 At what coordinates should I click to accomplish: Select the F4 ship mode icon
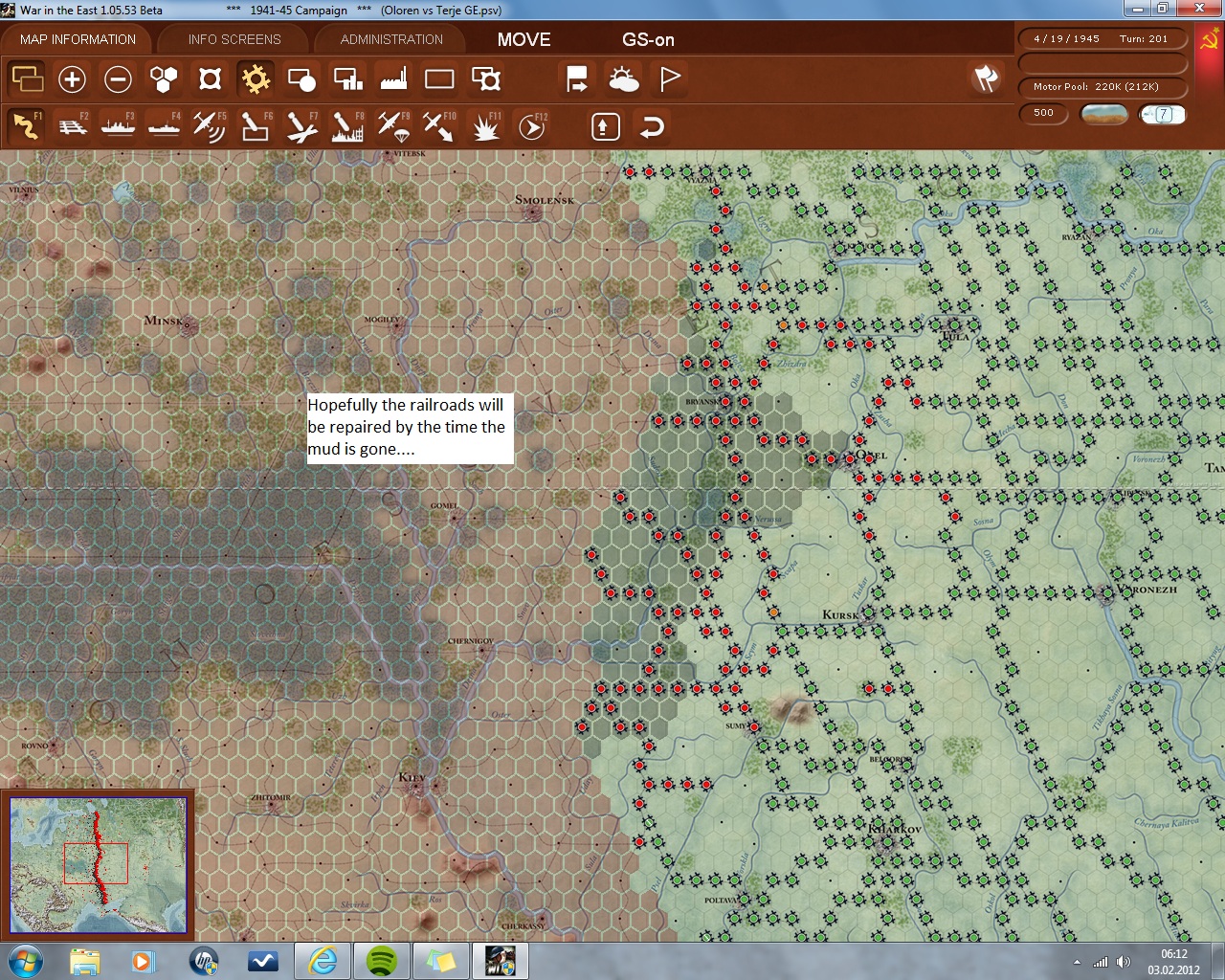(164, 125)
